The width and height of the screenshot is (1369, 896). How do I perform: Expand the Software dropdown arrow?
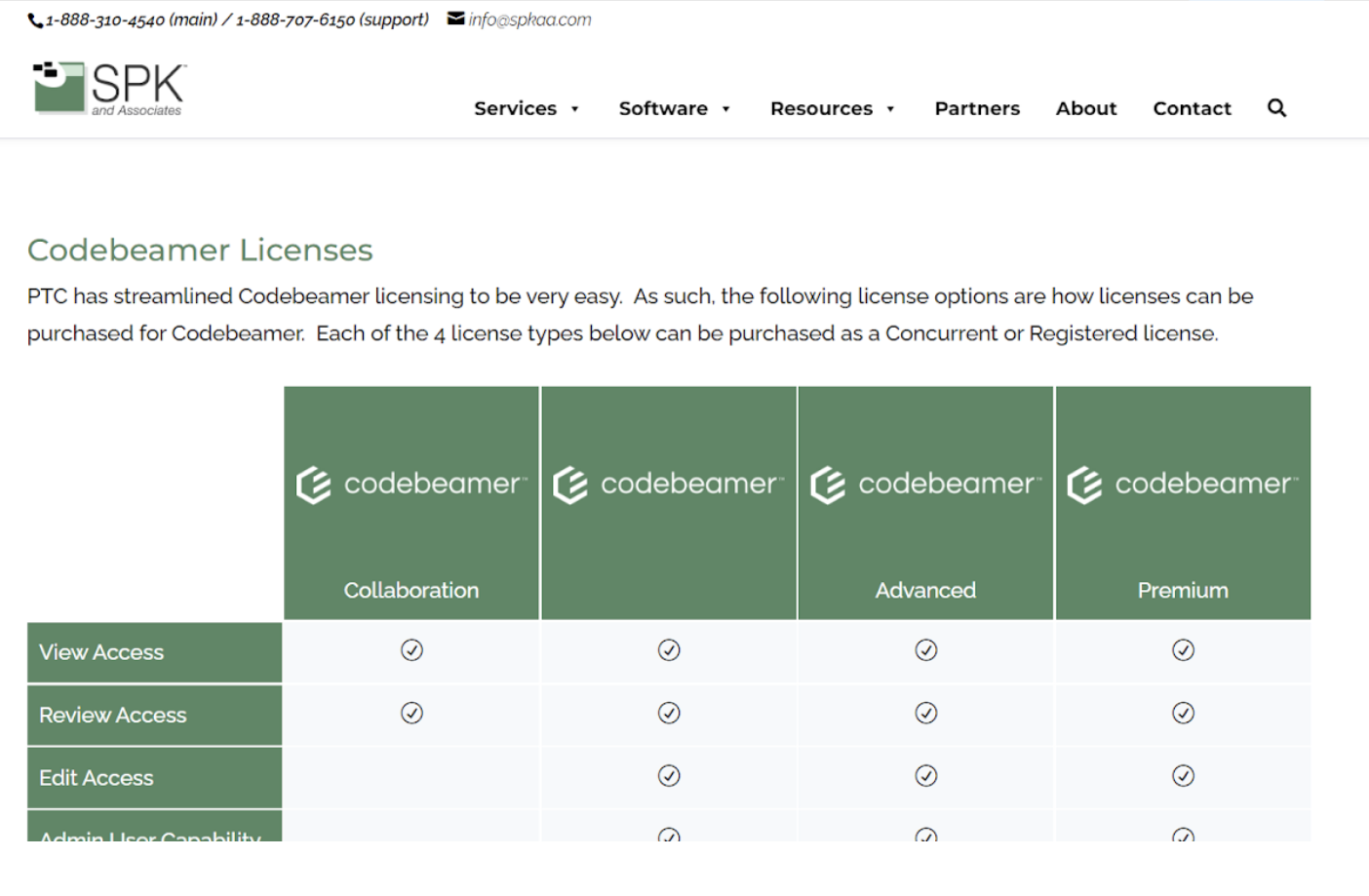pos(726,109)
